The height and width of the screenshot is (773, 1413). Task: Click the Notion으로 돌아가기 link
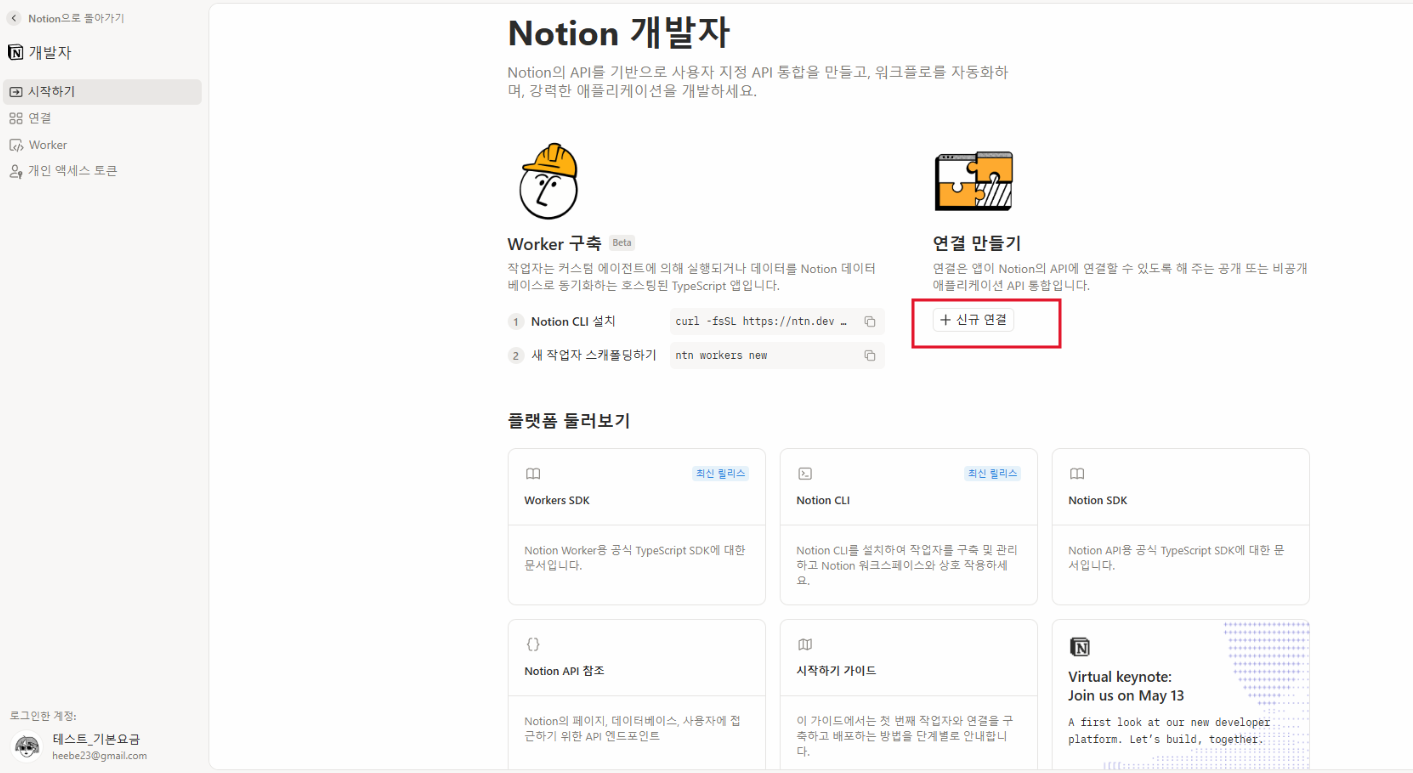click(76, 18)
